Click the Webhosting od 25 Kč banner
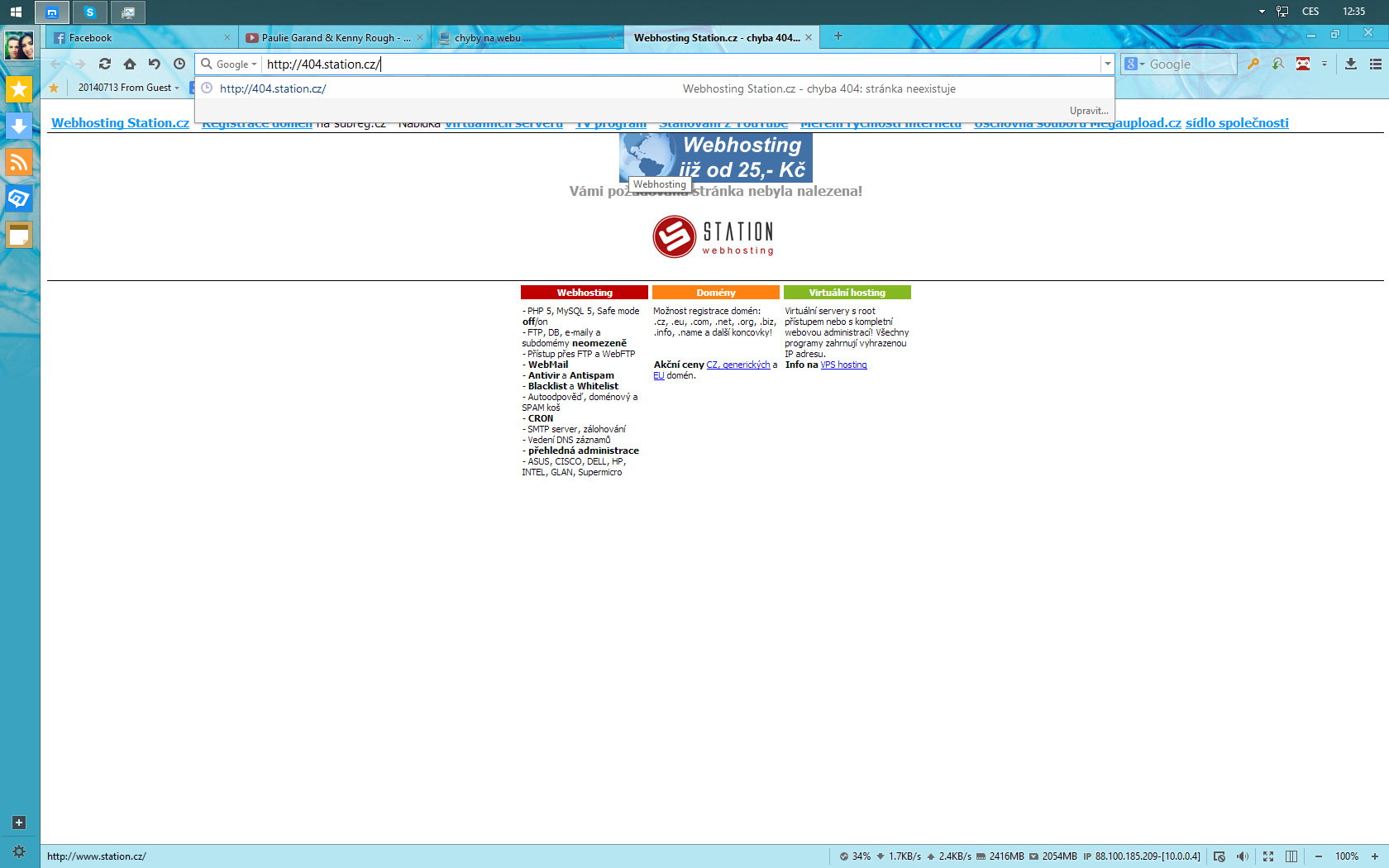Image resolution: width=1389 pixels, height=868 pixels. (x=716, y=157)
